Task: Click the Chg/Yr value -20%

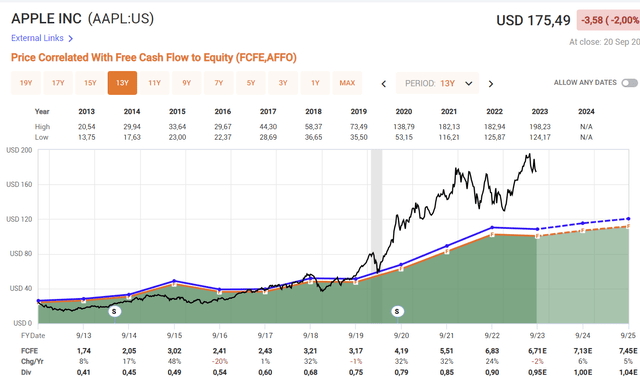Action: (x=220, y=362)
